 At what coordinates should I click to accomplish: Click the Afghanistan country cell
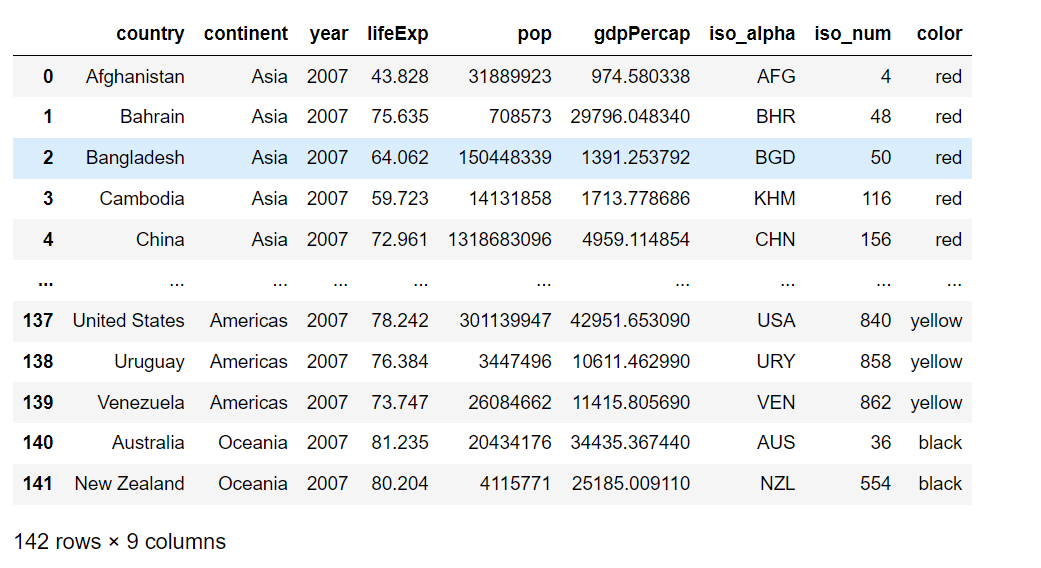point(135,76)
